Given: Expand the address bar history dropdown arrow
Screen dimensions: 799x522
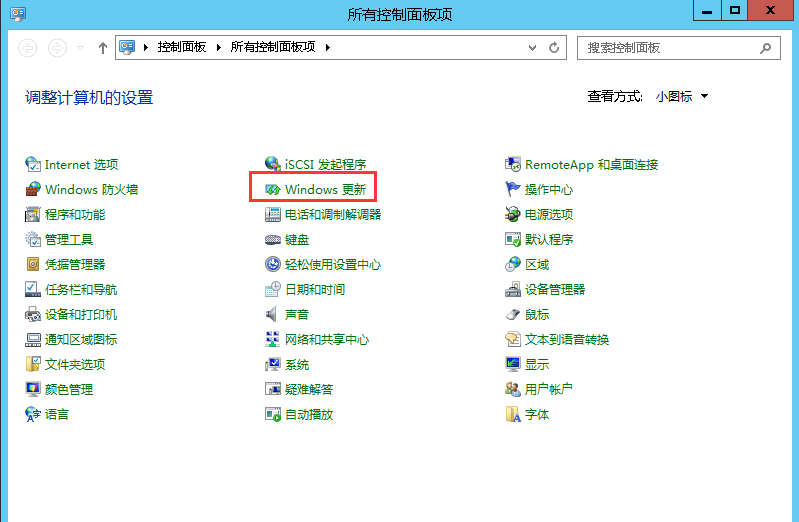Looking at the screenshot, I should coord(535,47).
